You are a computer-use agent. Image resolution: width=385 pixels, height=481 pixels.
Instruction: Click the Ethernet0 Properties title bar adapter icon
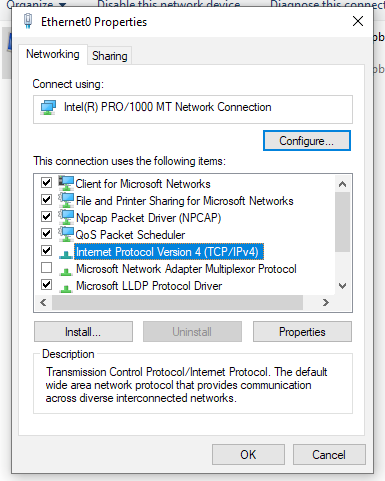(28, 21)
